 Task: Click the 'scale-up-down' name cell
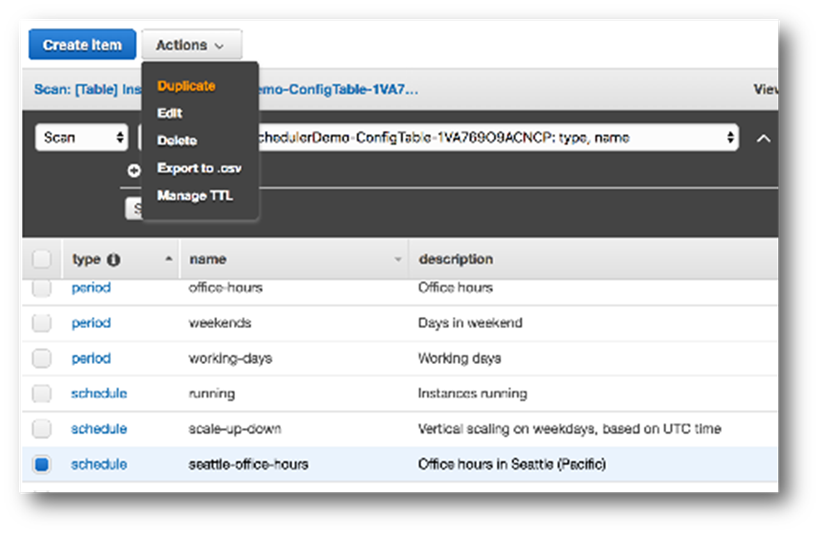(x=235, y=429)
